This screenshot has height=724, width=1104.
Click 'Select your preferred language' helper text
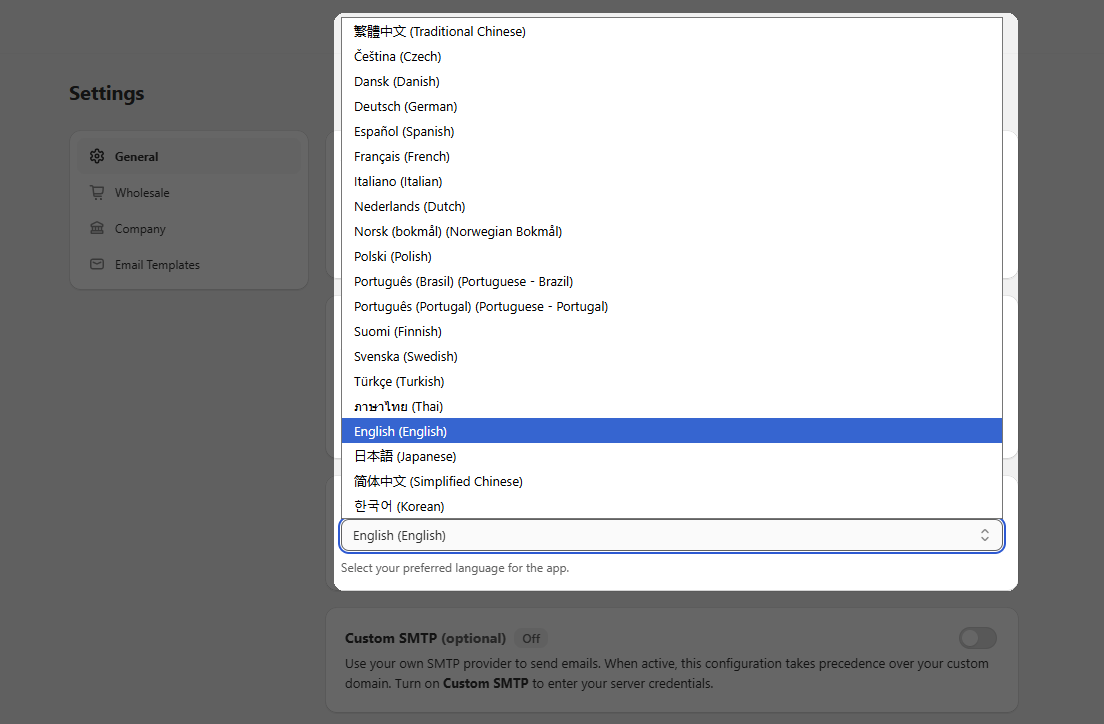click(x=455, y=568)
